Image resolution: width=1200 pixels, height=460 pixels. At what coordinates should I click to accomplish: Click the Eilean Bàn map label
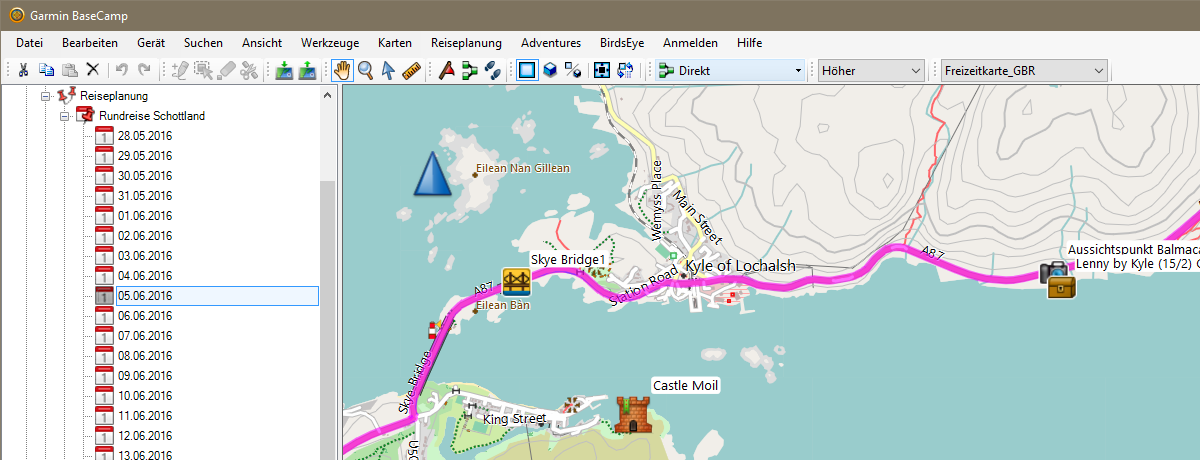point(503,305)
